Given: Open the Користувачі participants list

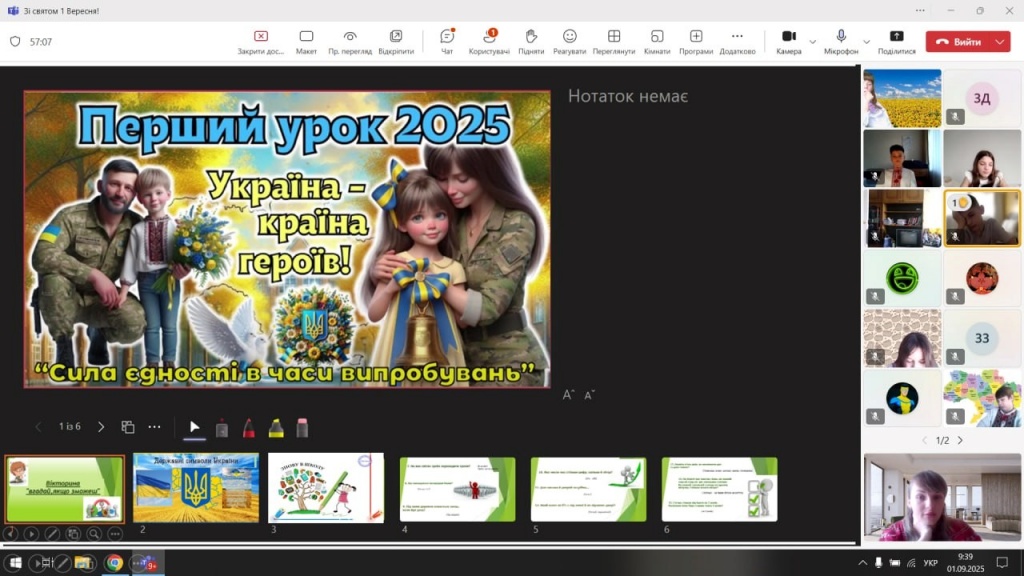Looking at the screenshot, I should [x=489, y=41].
